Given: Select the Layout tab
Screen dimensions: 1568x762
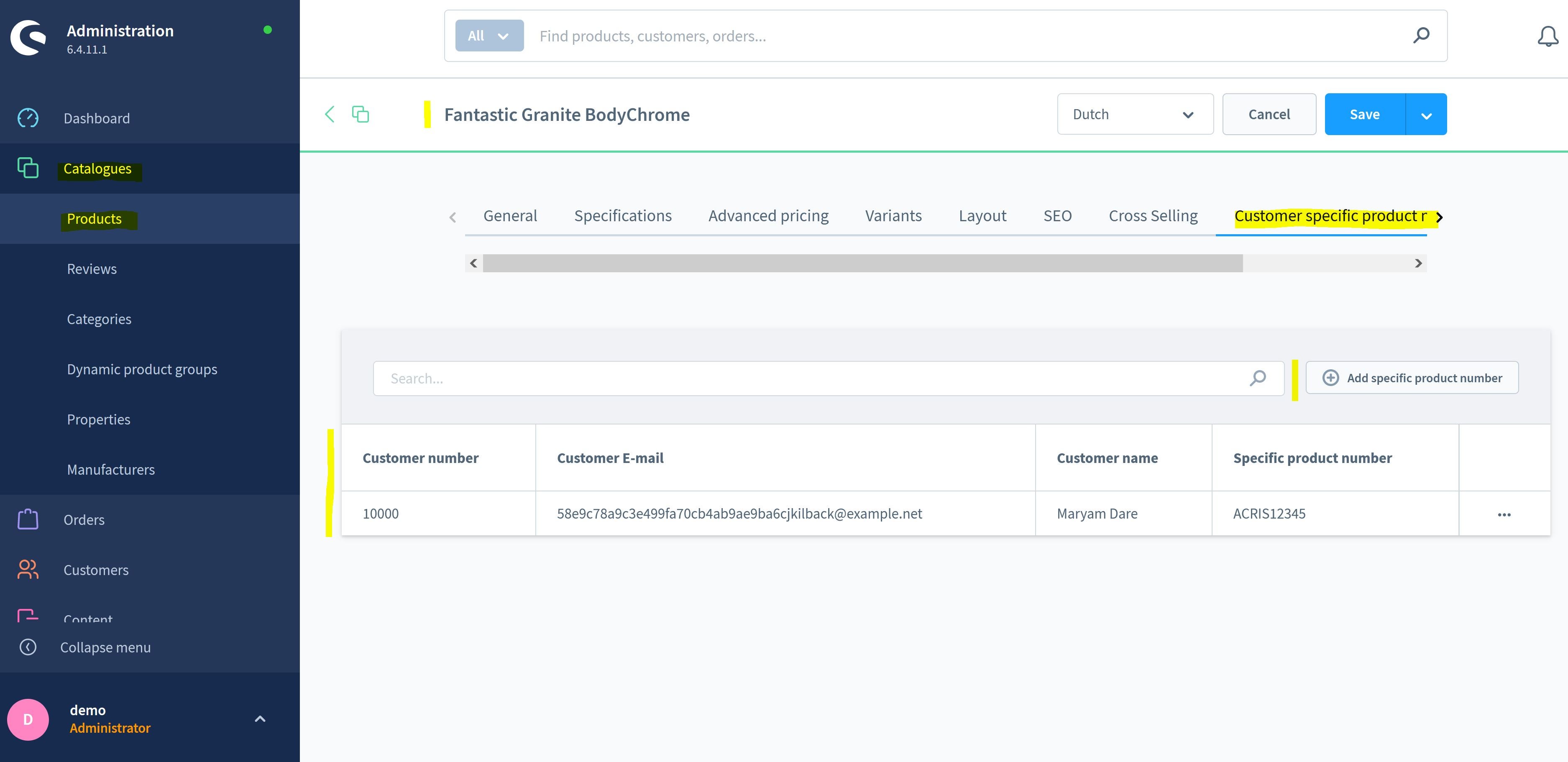Looking at the screenshot, I should [982, 215].
